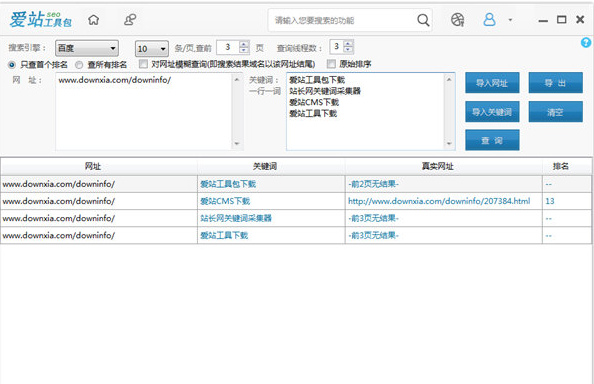The image size is (594, 384).
Task: Sort by 真实网址 column header
Action: point(444,166)
